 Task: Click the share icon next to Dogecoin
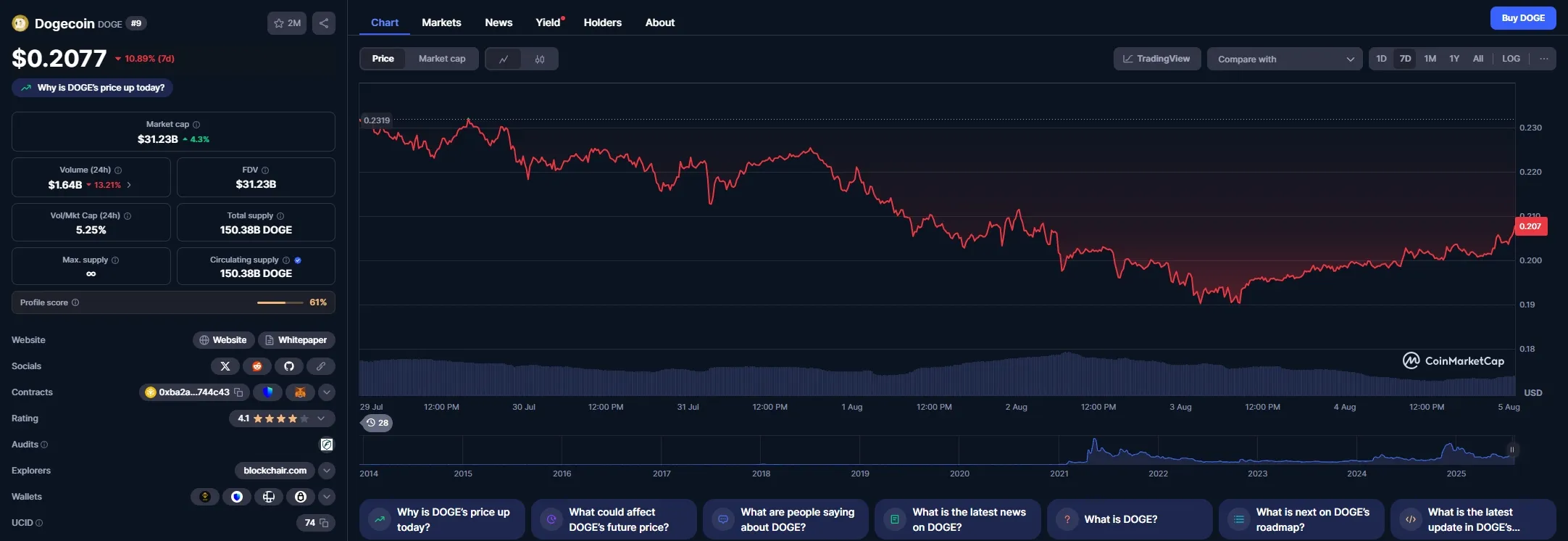(x=324, y=23)
